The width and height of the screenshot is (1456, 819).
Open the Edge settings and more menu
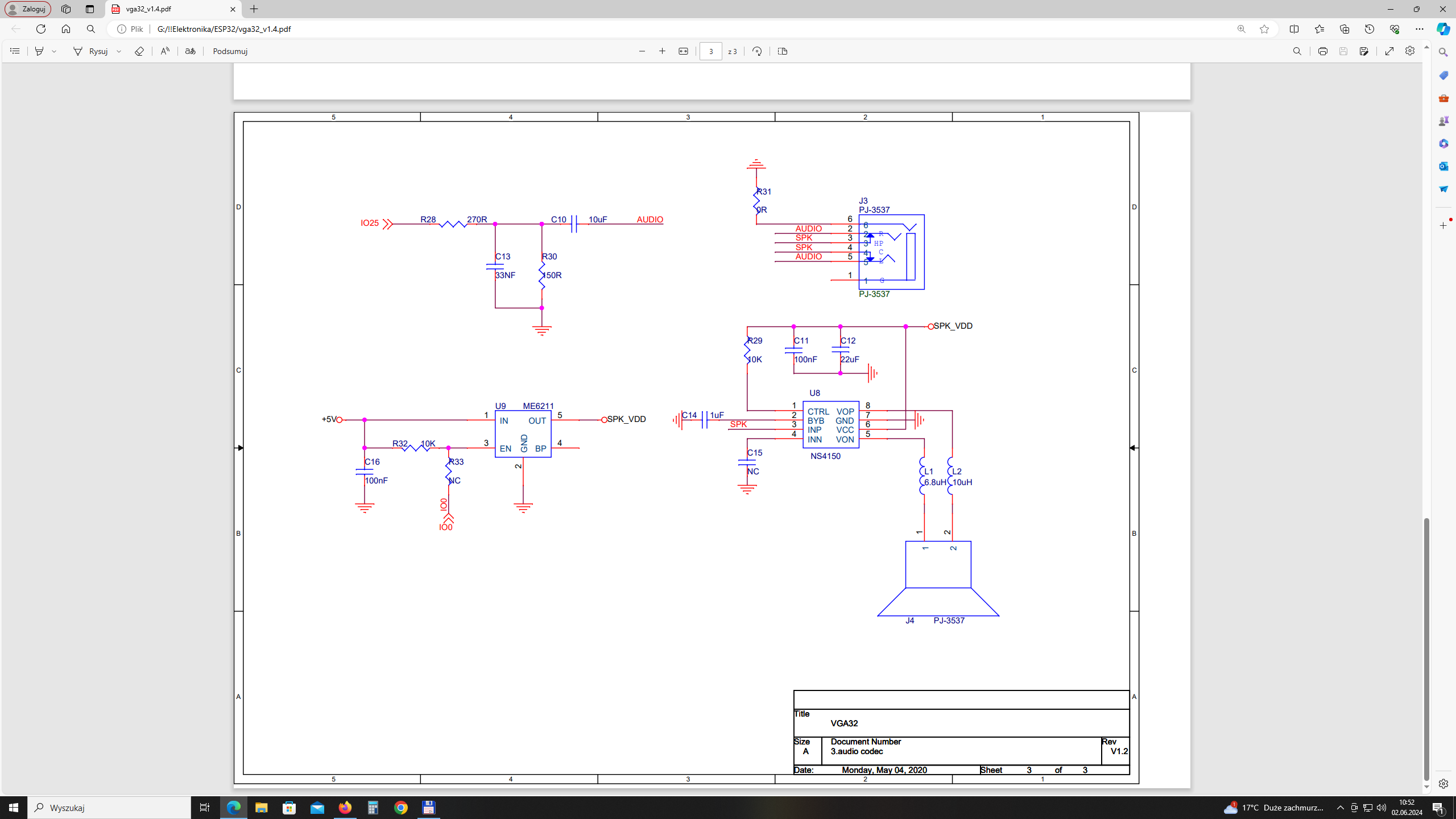click(x=1420, y=29)
